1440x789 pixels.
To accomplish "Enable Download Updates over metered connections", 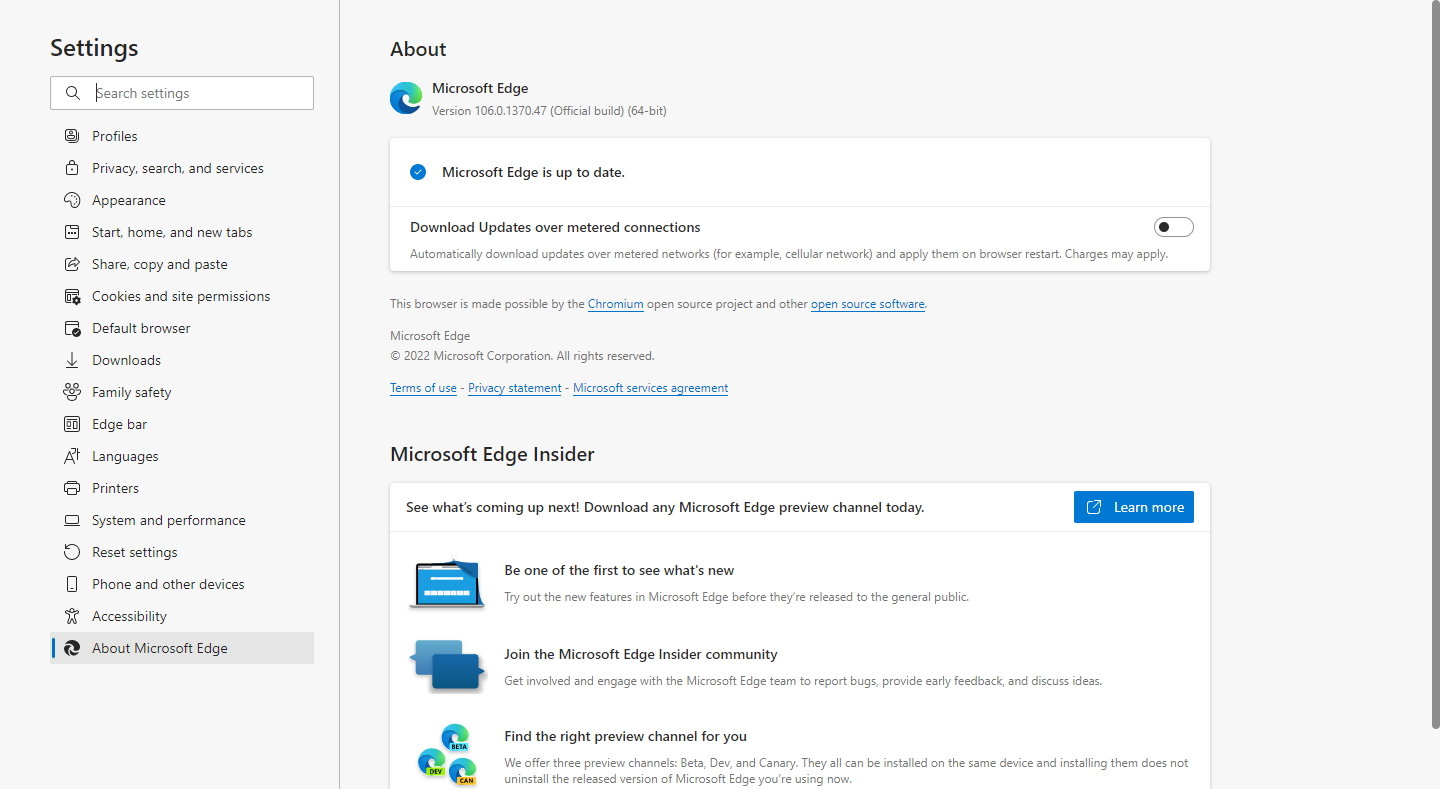I will pos(1173,226).
